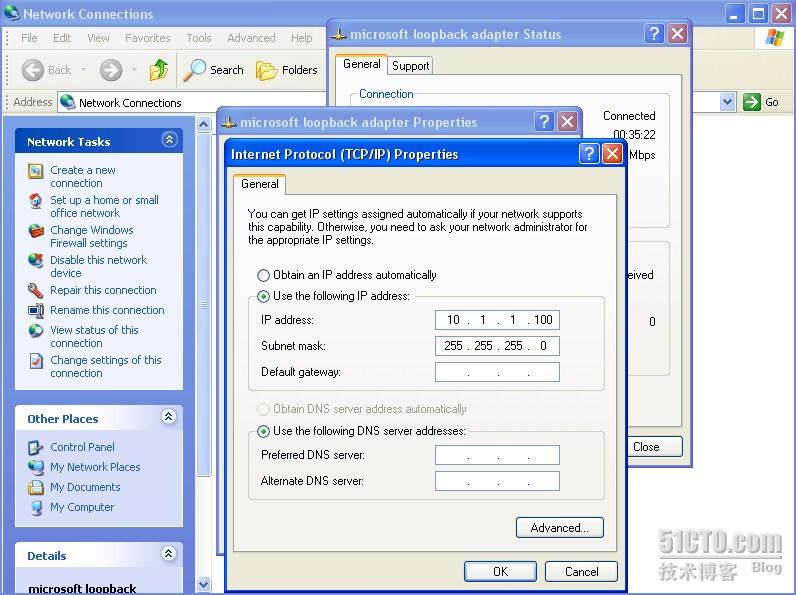Click the Alternate DNS server field
The height and width of the screenshot is (595, 796).
coord(497,481)
